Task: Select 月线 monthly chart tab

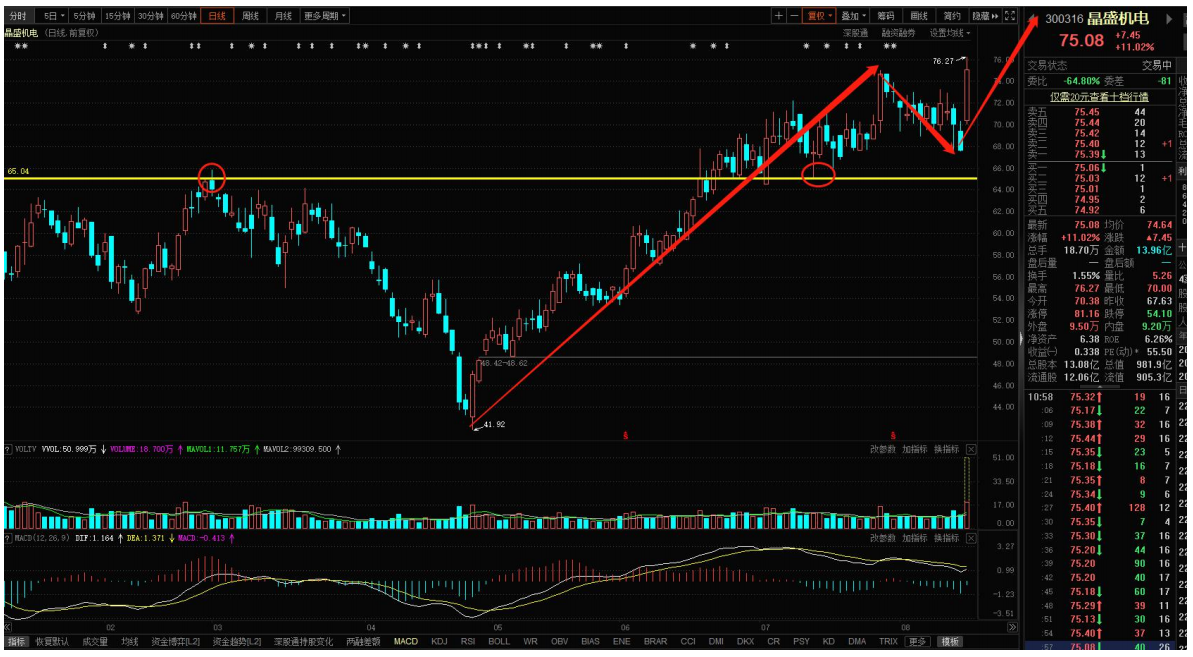Action: coord(282,16)
